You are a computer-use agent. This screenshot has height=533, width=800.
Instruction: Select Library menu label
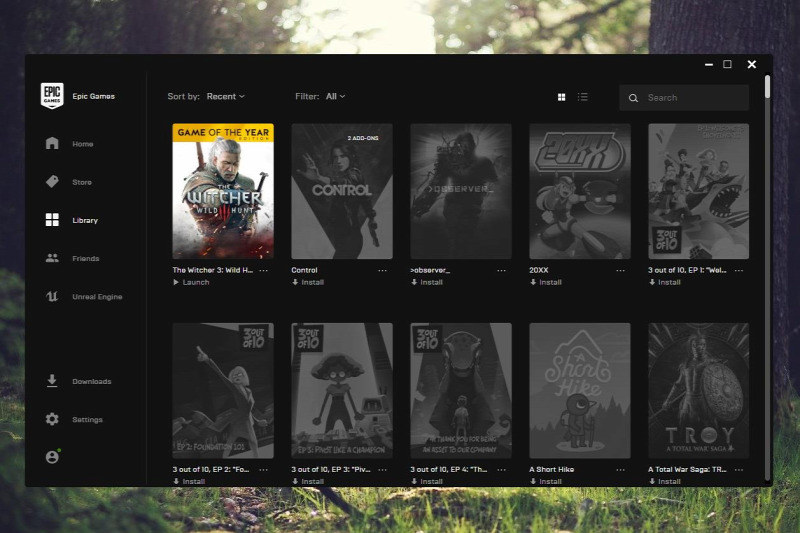pos(85,220)
